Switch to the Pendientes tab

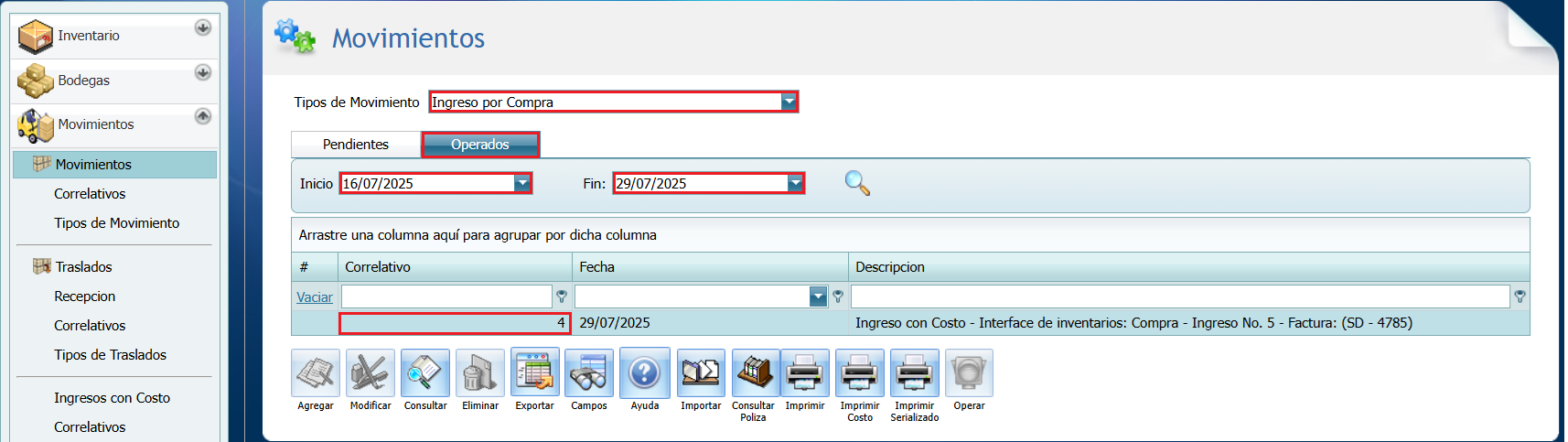tap(356, 145)
